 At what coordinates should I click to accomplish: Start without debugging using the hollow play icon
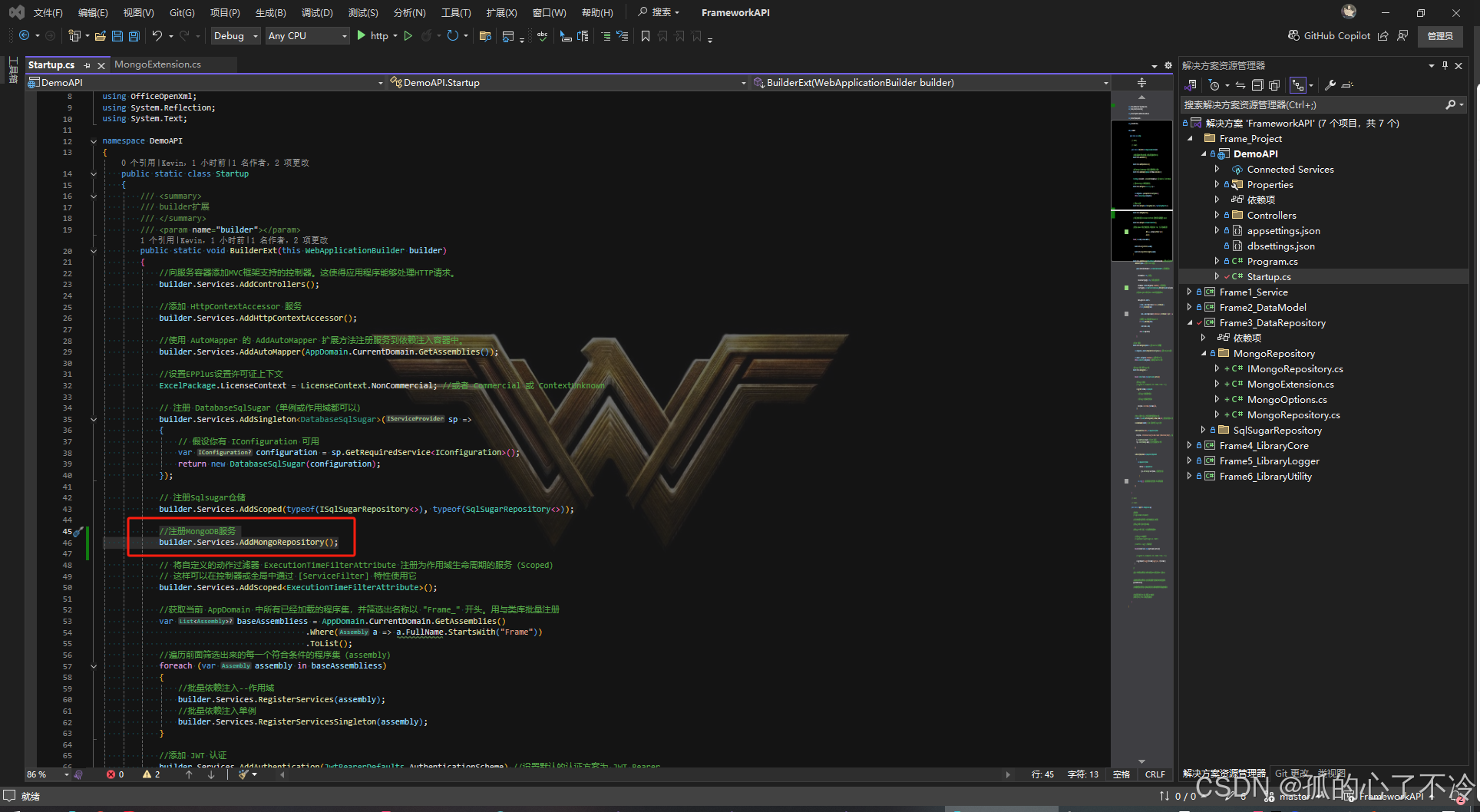tap(408, 35)
